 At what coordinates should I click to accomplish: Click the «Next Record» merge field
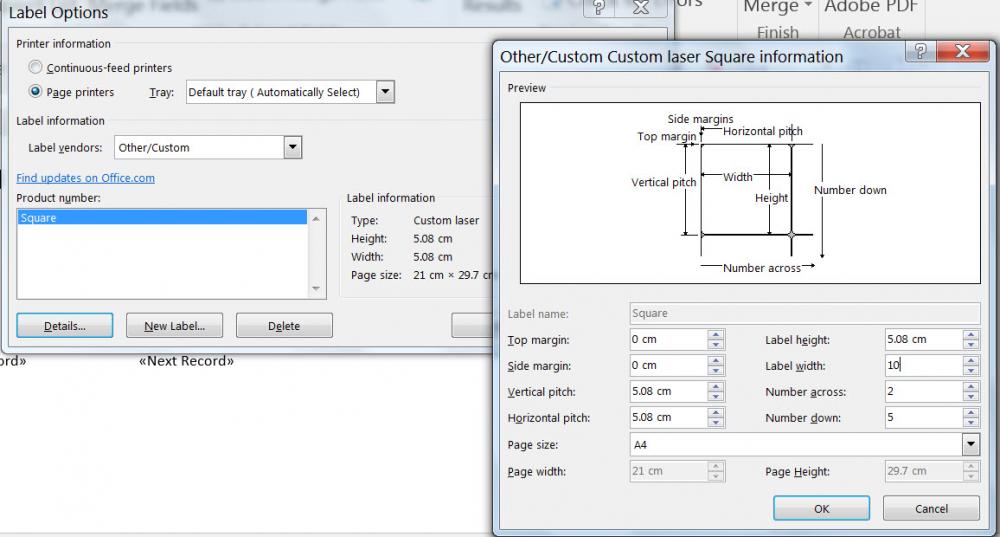coord(186,361)
